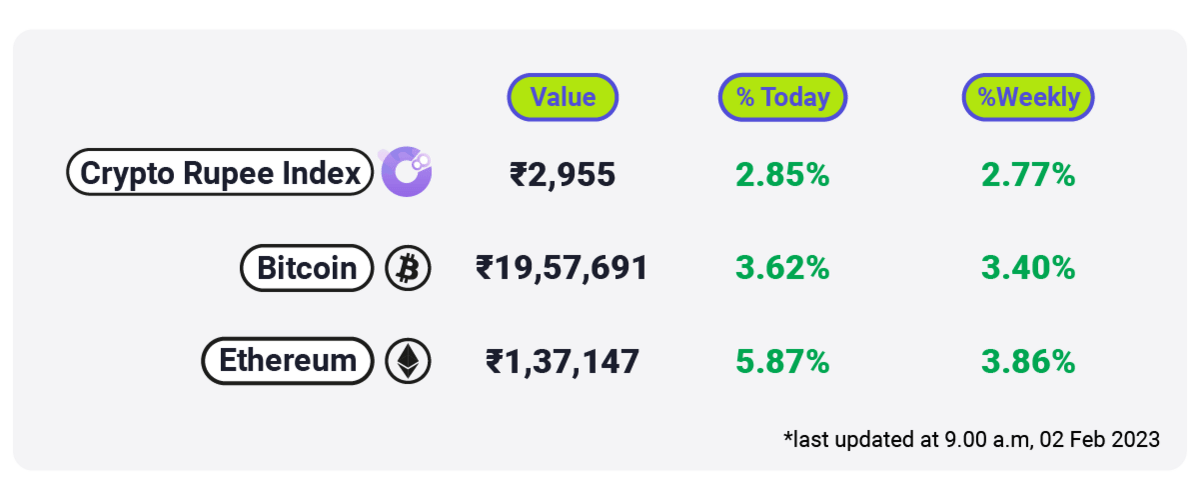Click the 02 Feb 2023 date text

coord(1100,439)
